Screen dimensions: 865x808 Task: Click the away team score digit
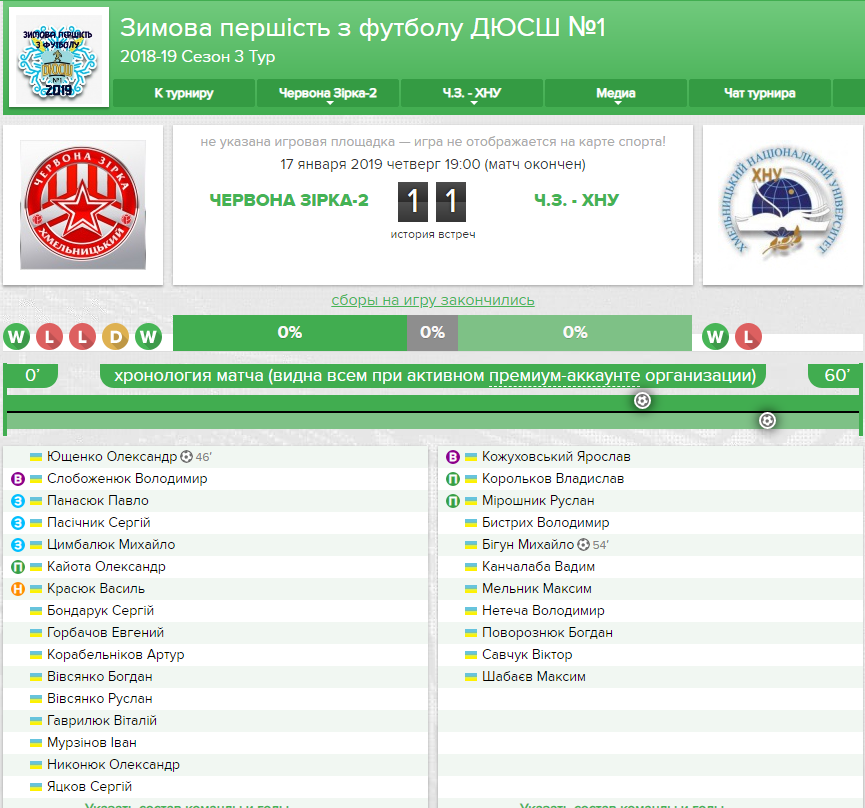coord(451,201)
